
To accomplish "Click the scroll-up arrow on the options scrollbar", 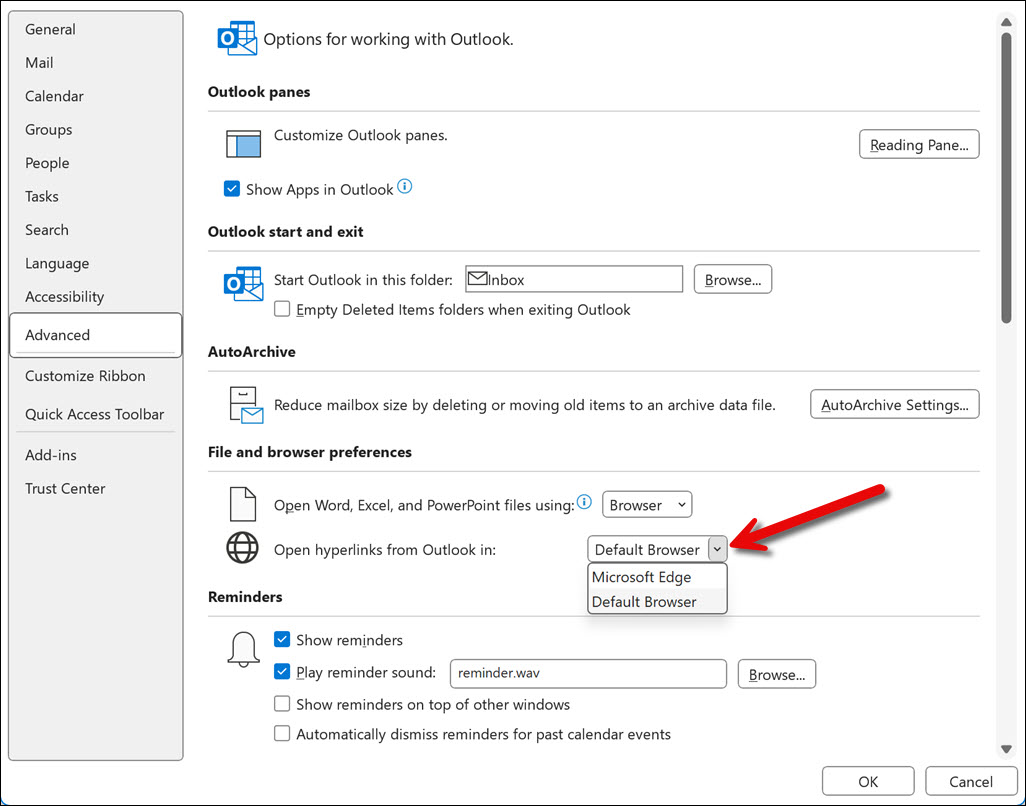I will 1006,23.
